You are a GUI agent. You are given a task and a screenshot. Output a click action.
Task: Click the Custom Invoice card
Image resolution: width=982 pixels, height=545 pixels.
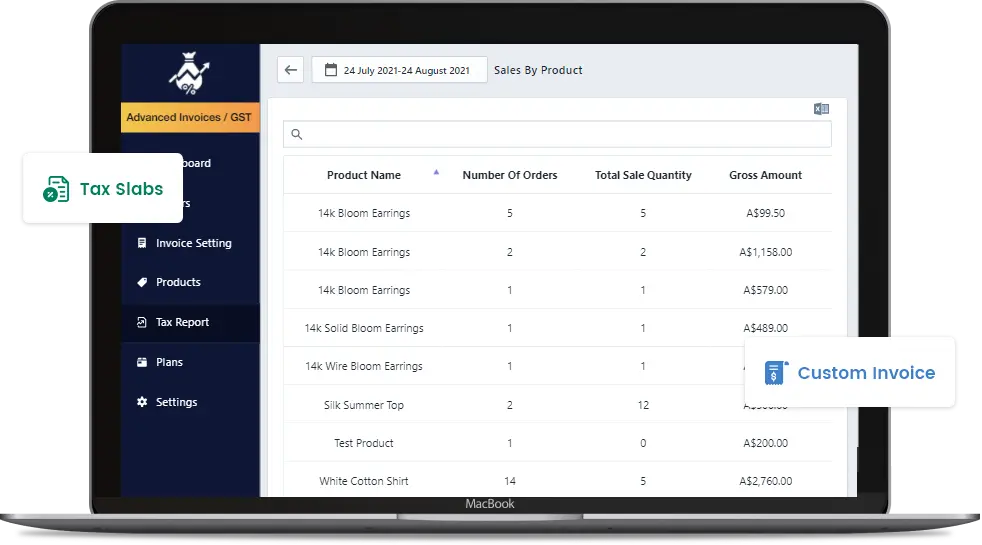point(850,373)
